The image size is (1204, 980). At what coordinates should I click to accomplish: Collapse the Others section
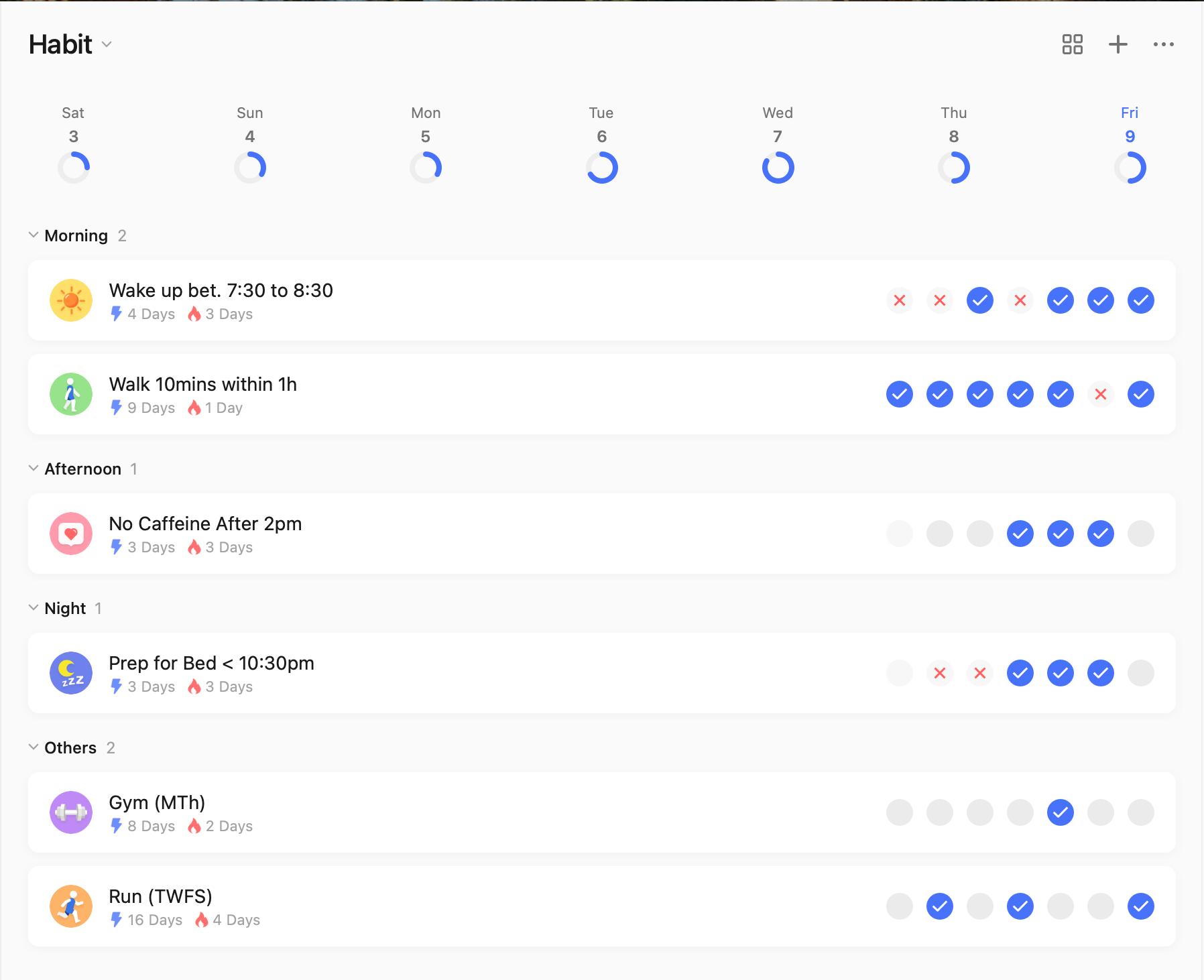point(34,747)
